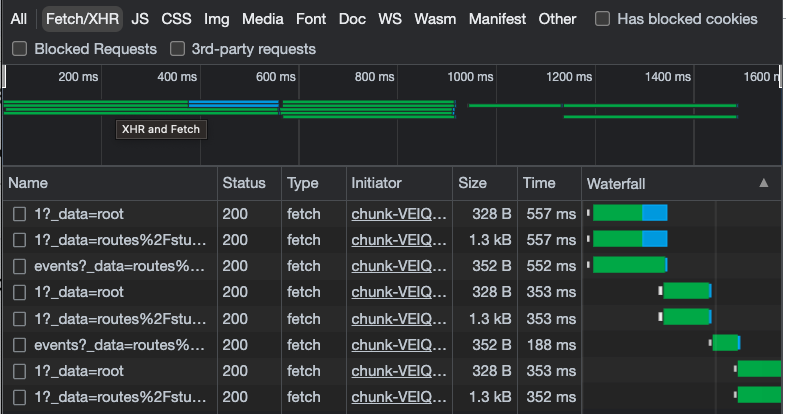The width and height of the screenshot is (786, 414).
Task: Filter by WS requests
Action: pos(389,19)
